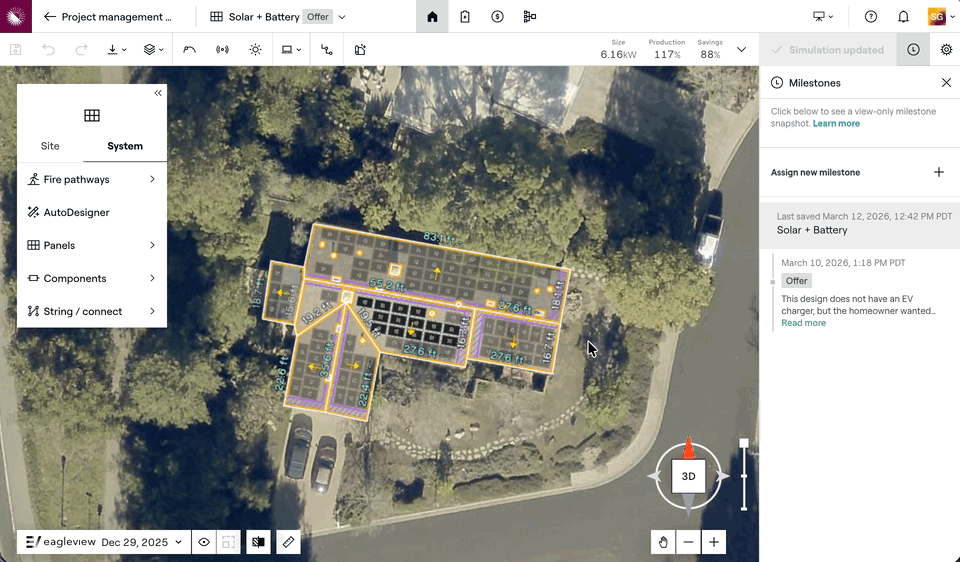Select the ruler measure tool
Viewport: 960px width, 562px height.
[288, 542]
